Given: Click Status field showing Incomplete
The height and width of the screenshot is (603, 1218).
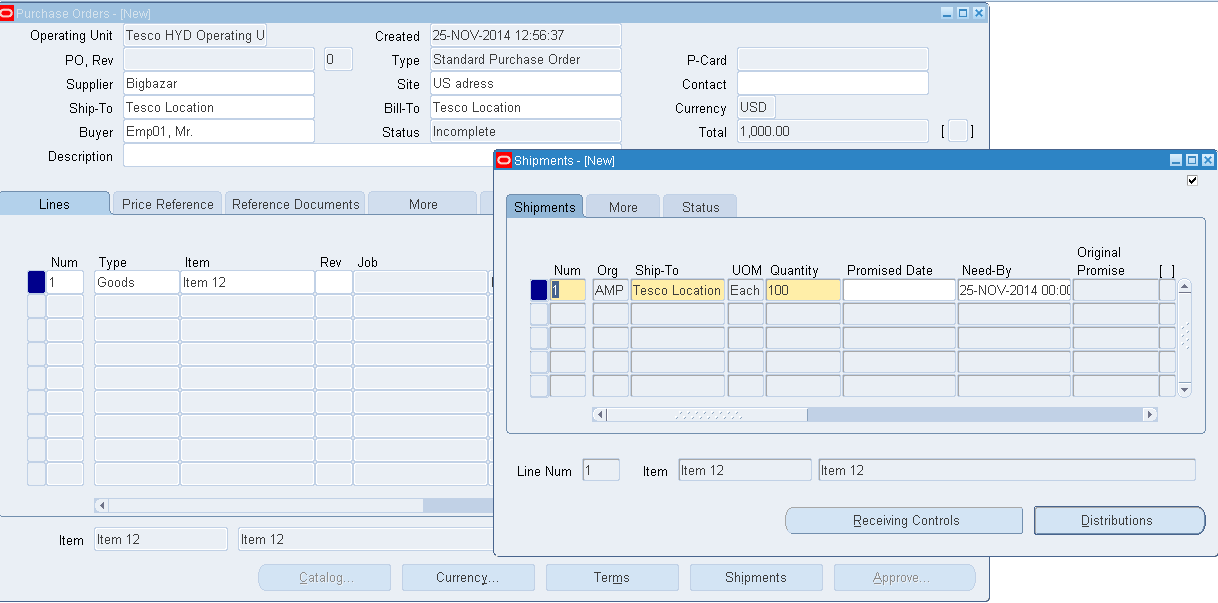Looking at the screenshot, I should (526, 131).
